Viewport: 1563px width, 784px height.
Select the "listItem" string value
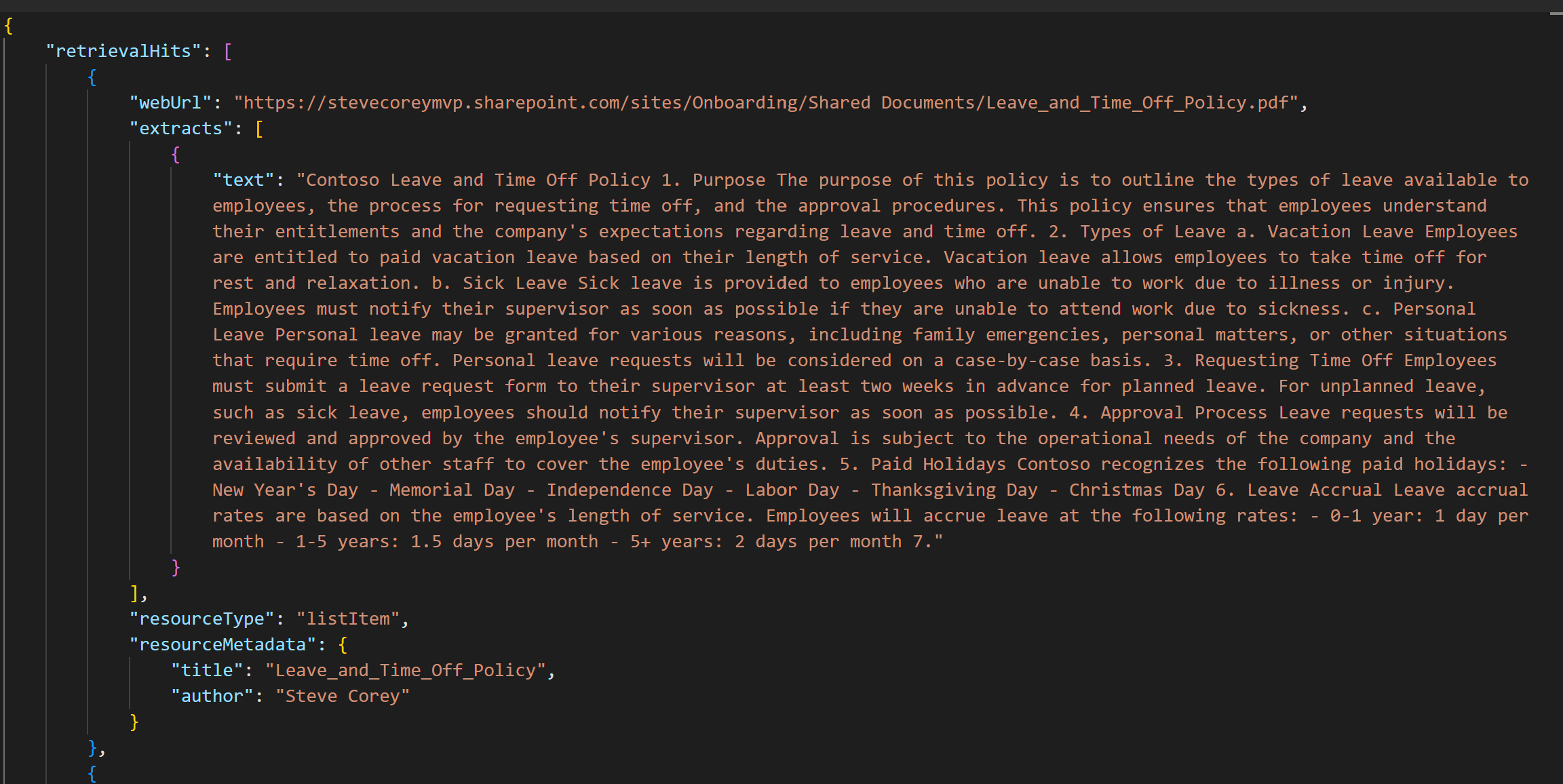(348, 619)
